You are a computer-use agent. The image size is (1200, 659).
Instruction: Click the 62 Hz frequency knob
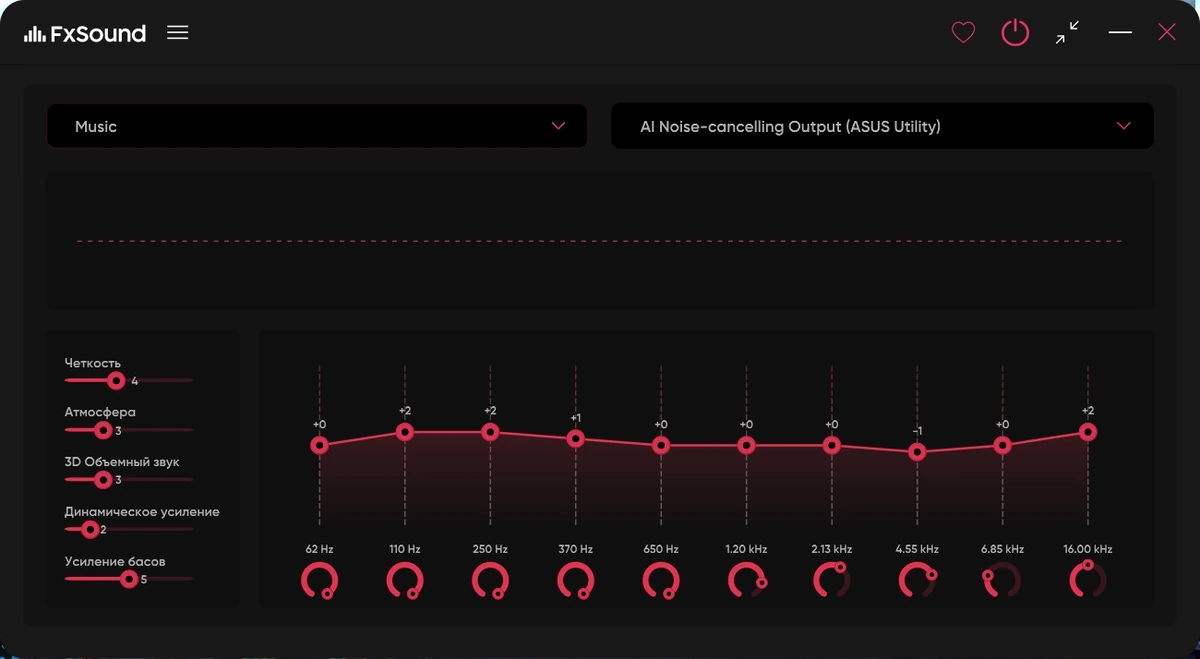pyautogui.click(x=319, y=580)
